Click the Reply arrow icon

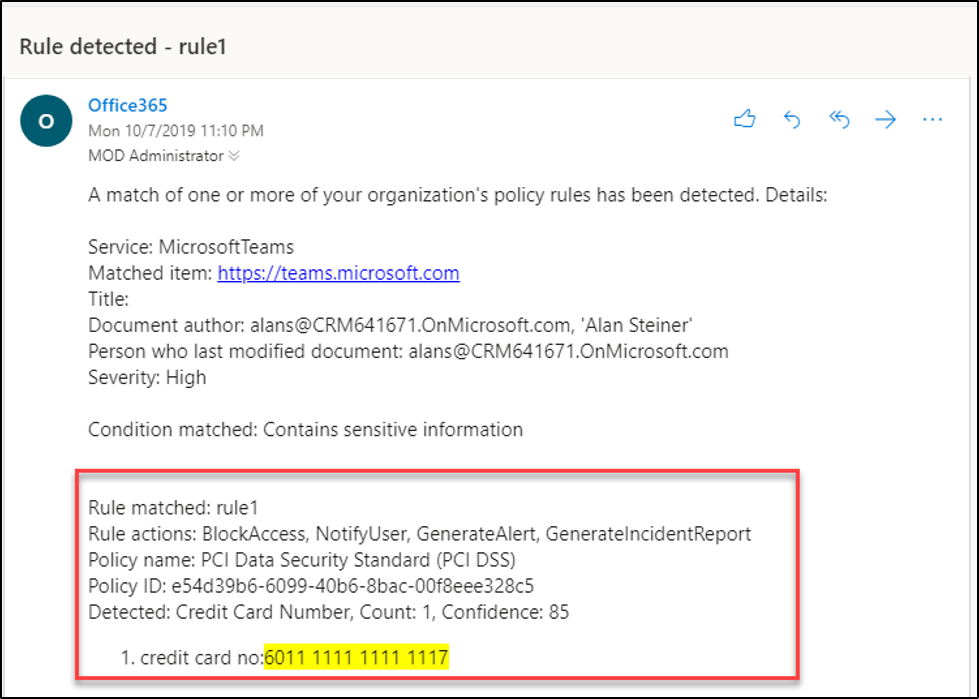[792, 120]
